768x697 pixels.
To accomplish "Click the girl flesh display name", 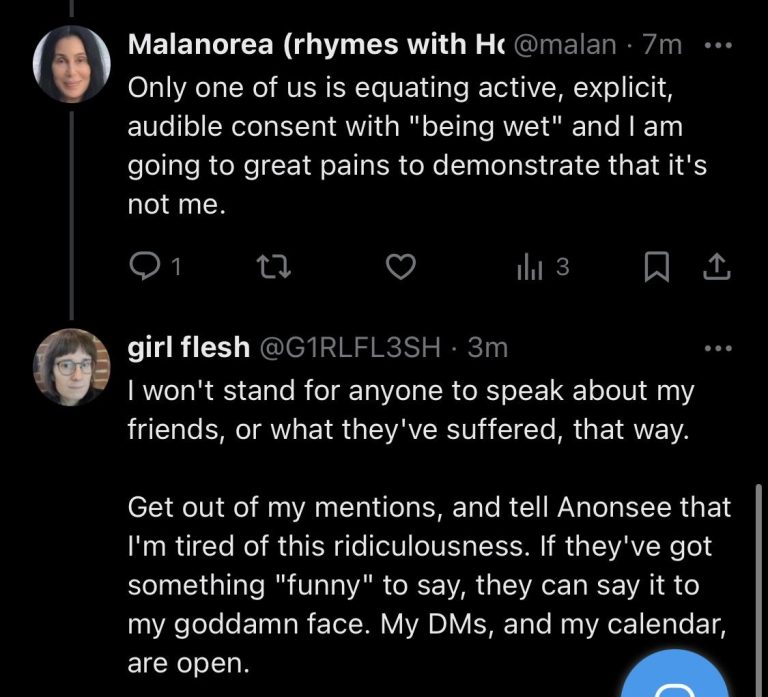I will coord(189,347).
